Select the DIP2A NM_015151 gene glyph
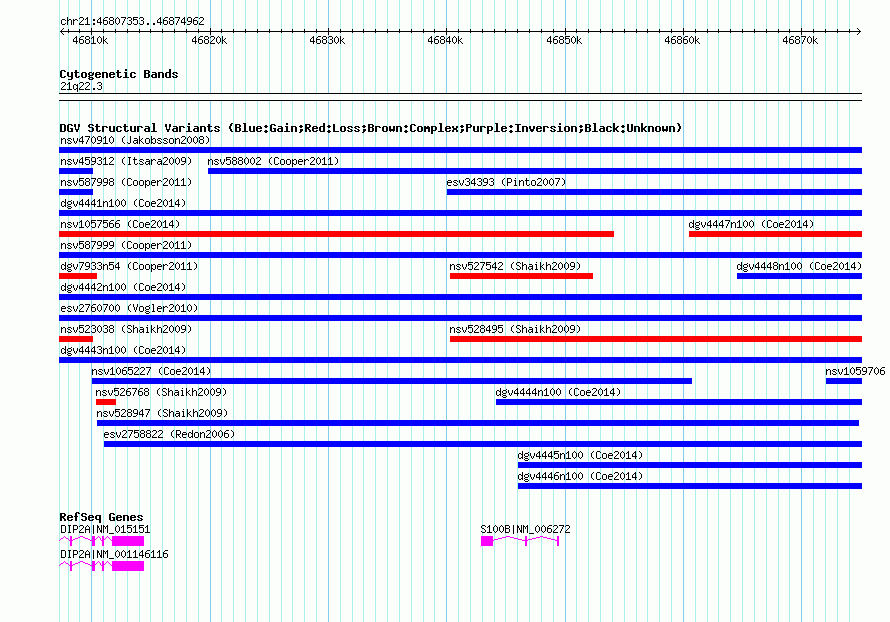 tap(102, 541)
